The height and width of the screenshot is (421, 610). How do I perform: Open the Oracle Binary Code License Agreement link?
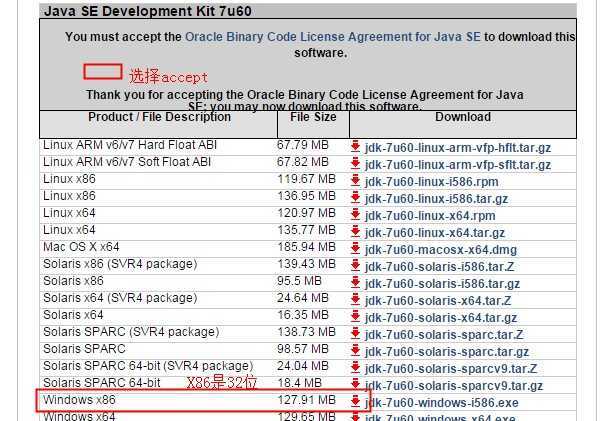tap(333, 37)
